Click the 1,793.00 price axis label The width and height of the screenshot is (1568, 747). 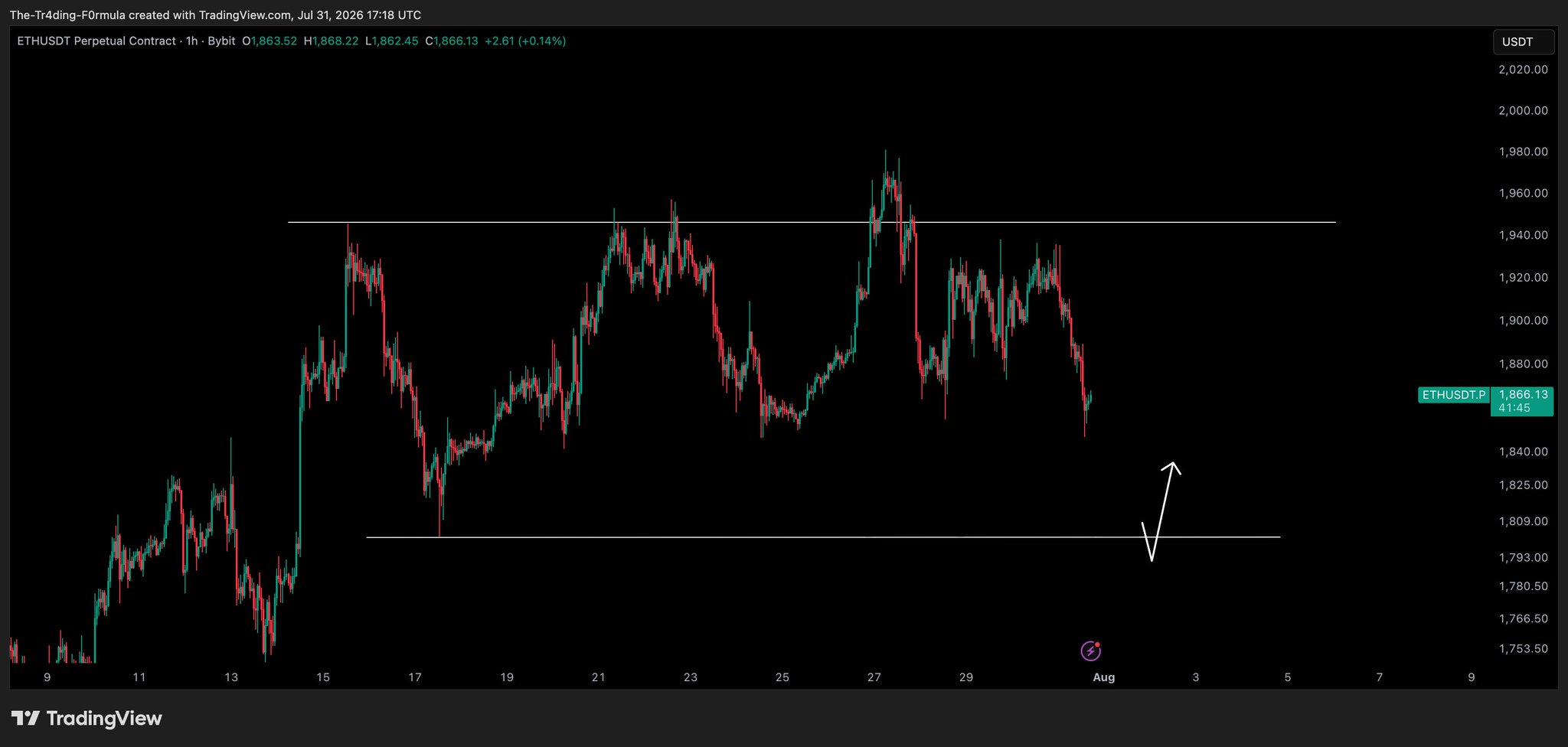(1523, 558)
